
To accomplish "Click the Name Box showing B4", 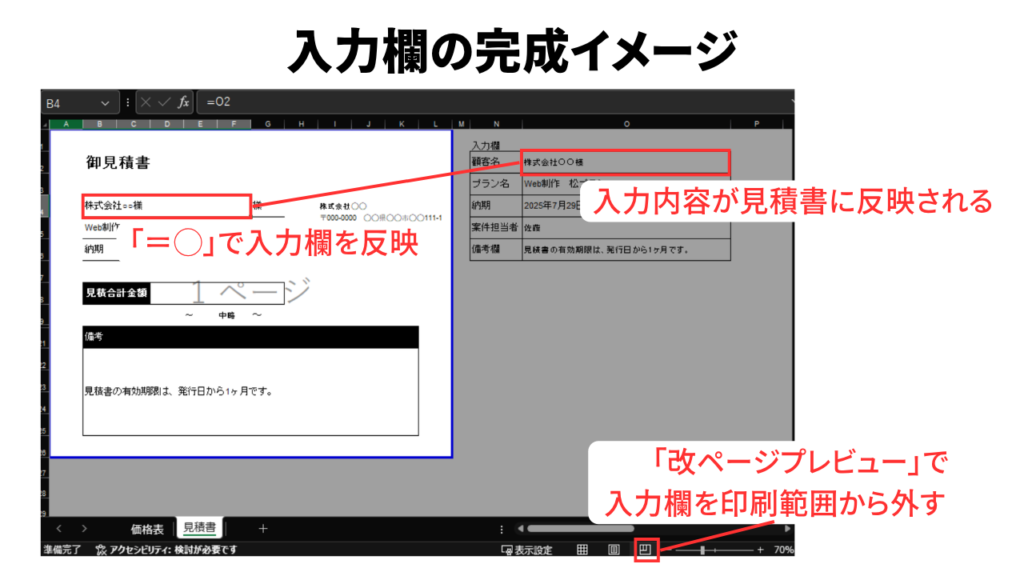I will 81,103.
